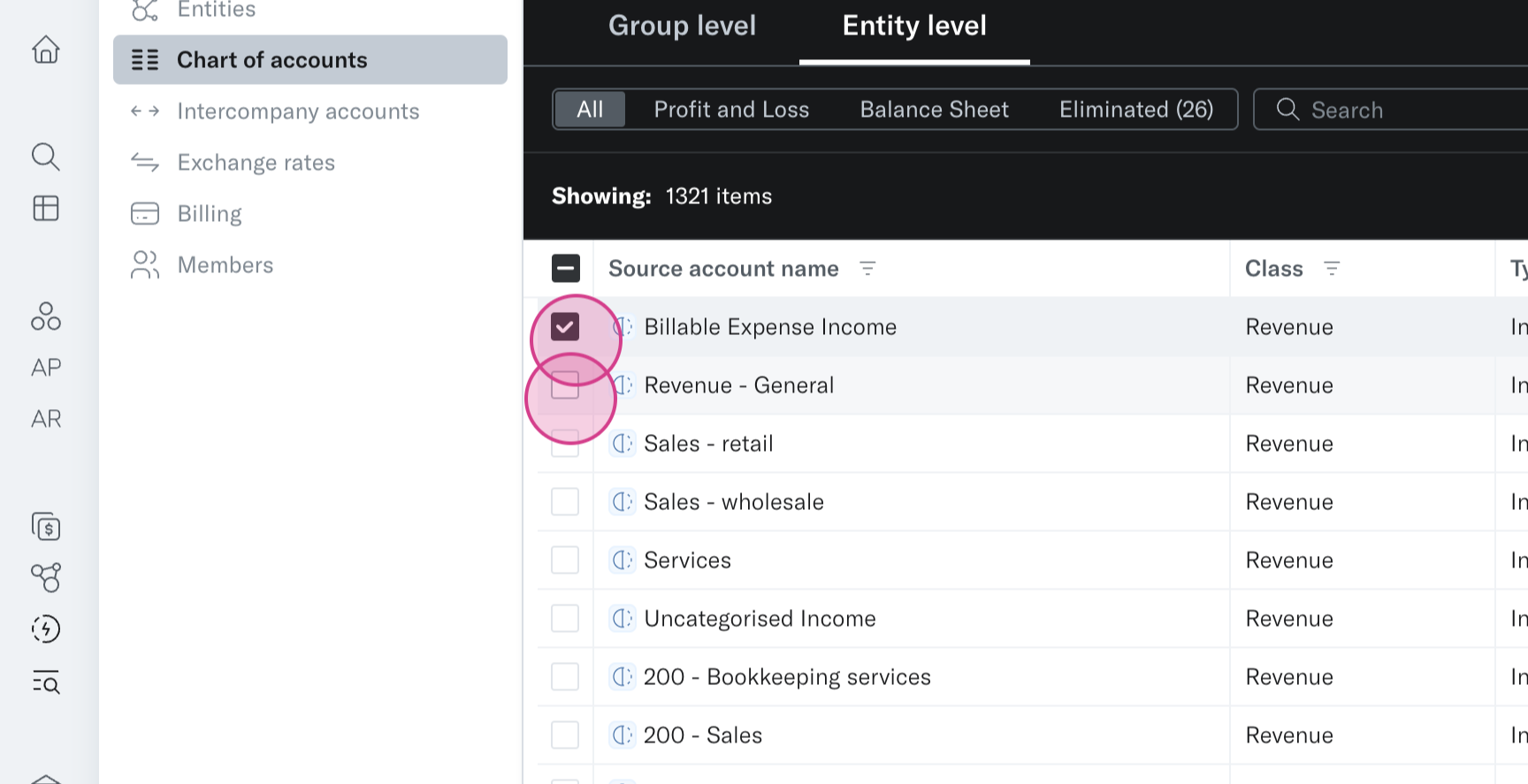The image size is (1528, 784).
Task: Select the Services row checkbox
Action: (x=565, y=560)
